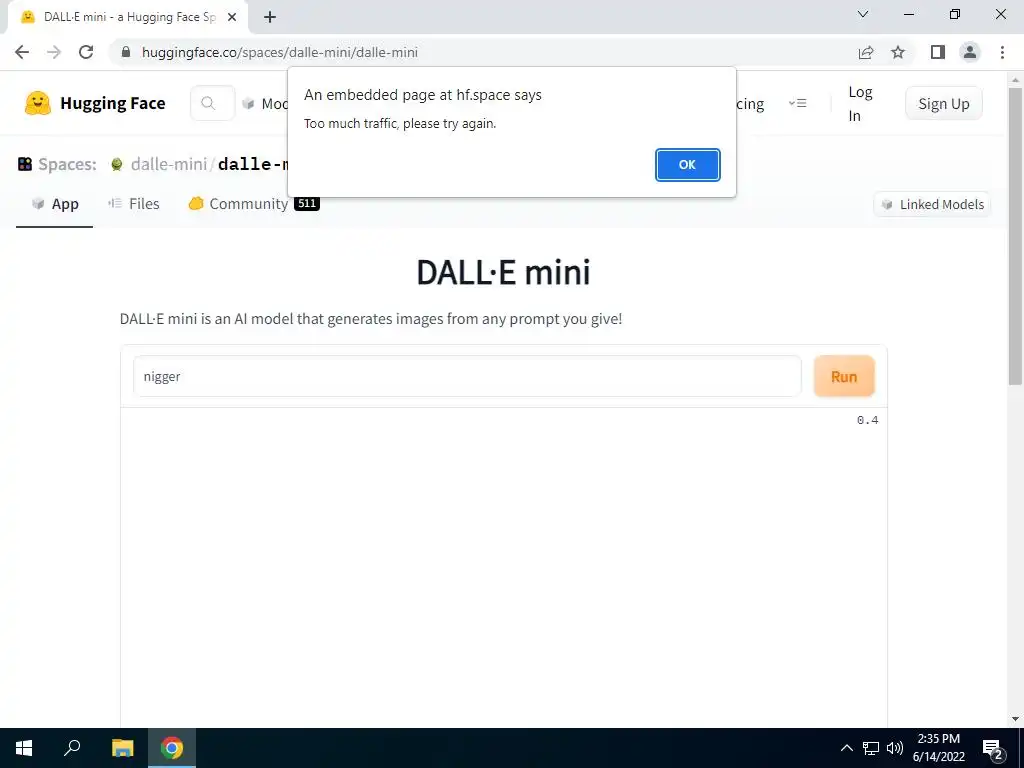Open the taskbar clock and date

(x=938, y=748)
